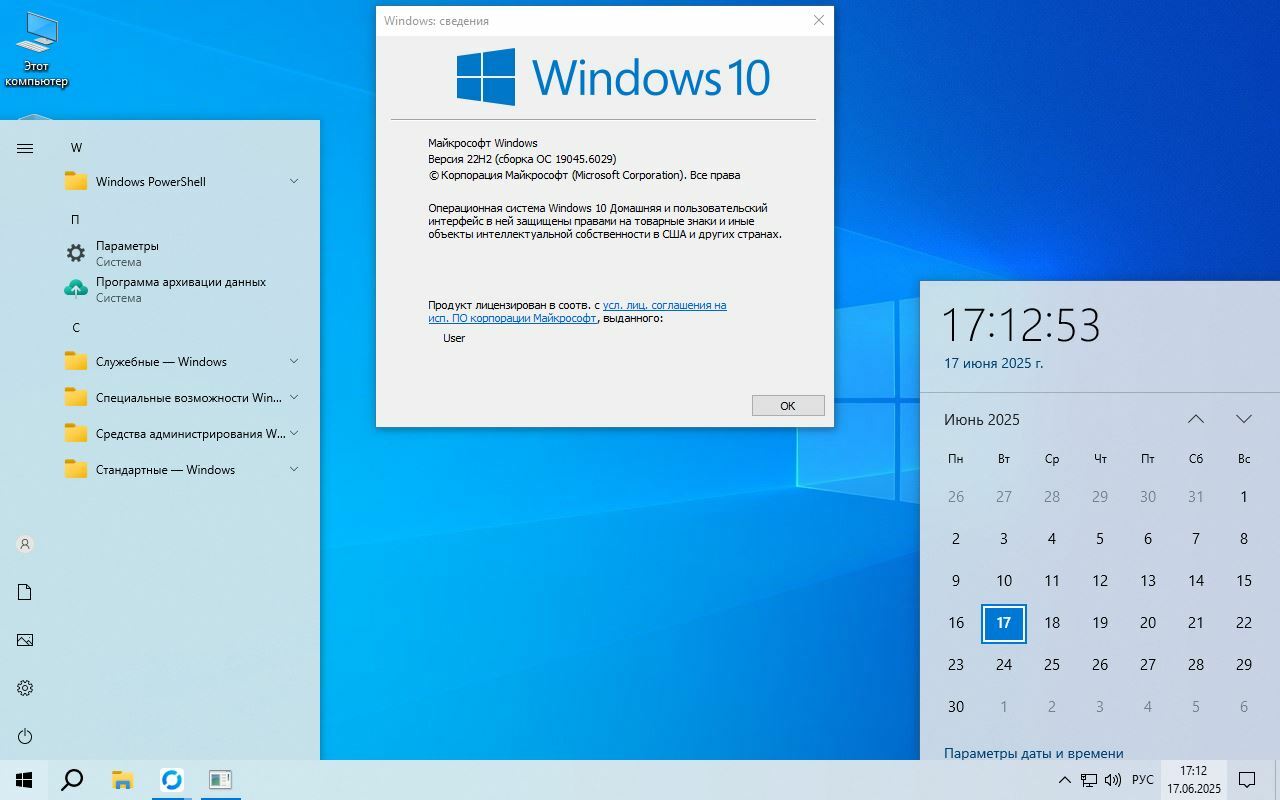Click the power icon in Start menu
The height and width of the screenshot is (800, 1280).
25,736
